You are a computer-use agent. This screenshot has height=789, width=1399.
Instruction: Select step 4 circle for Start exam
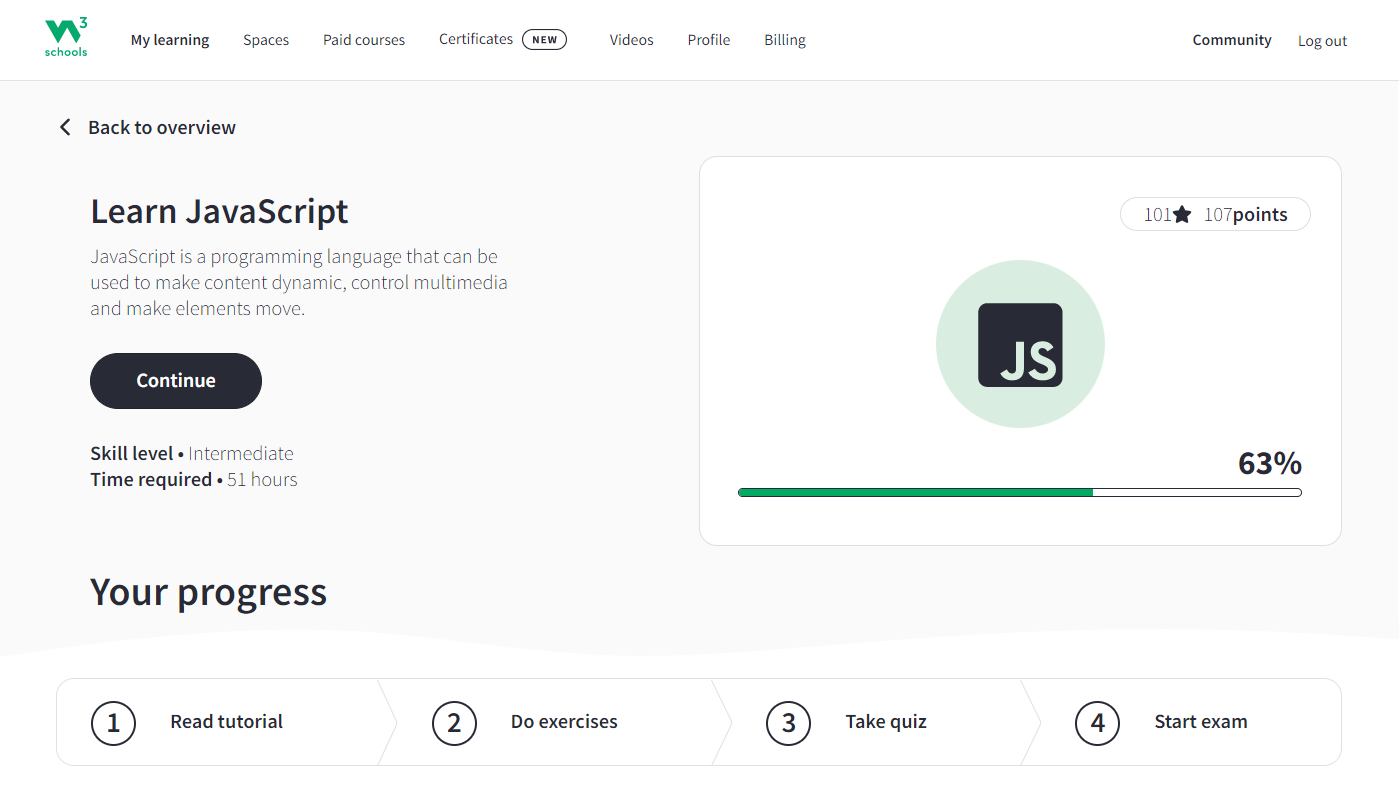tap(1098, 722)
